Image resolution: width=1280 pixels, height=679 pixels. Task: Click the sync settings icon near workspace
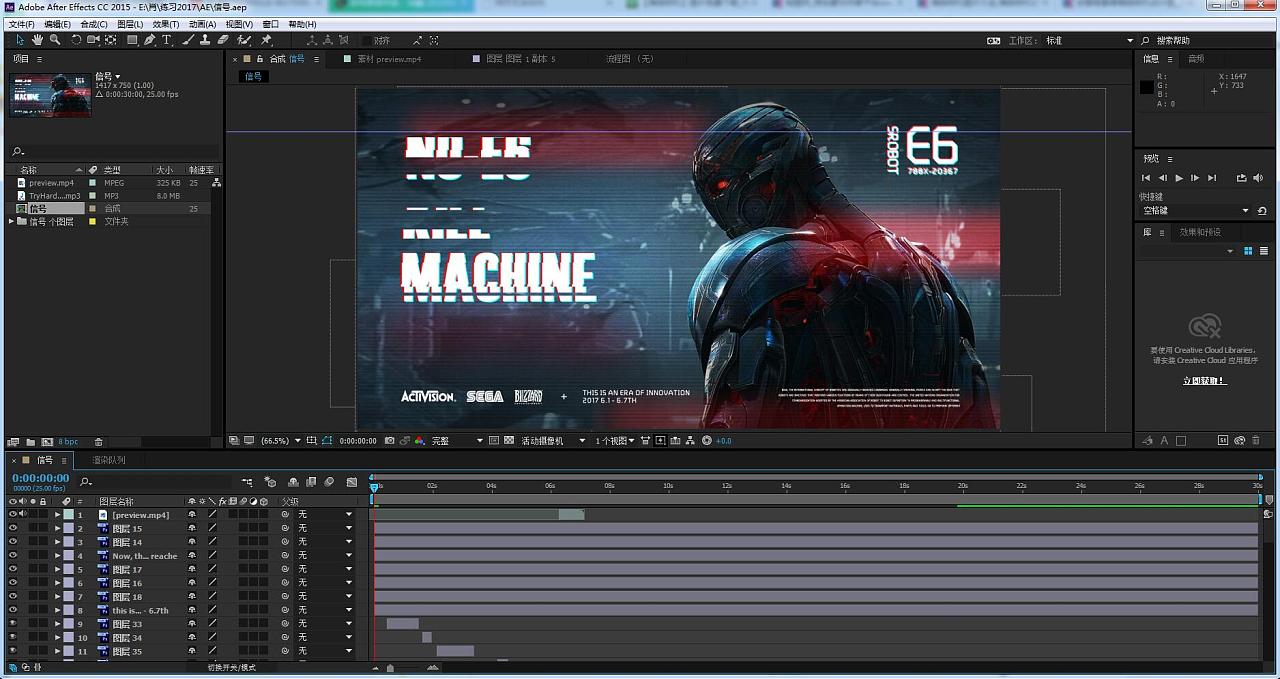pos(993,41)
